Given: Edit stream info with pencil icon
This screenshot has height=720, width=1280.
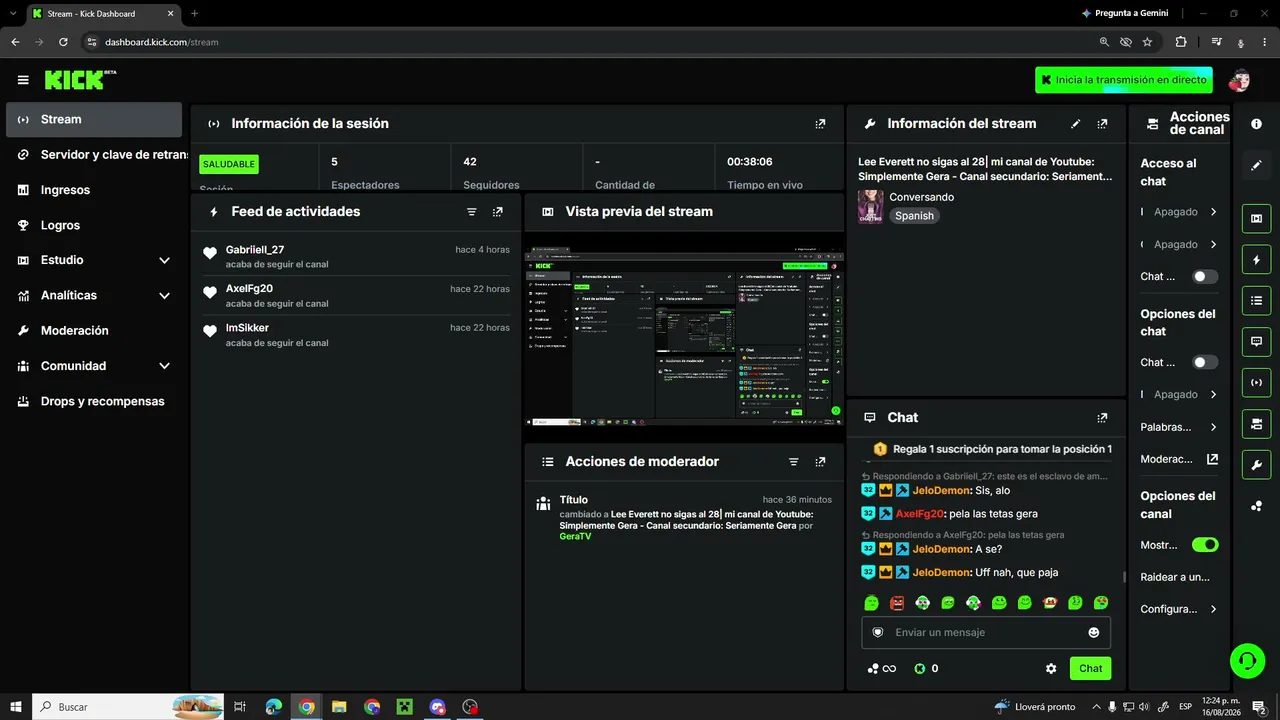Looking at the screenshot, I should (x=1076, y=124).
